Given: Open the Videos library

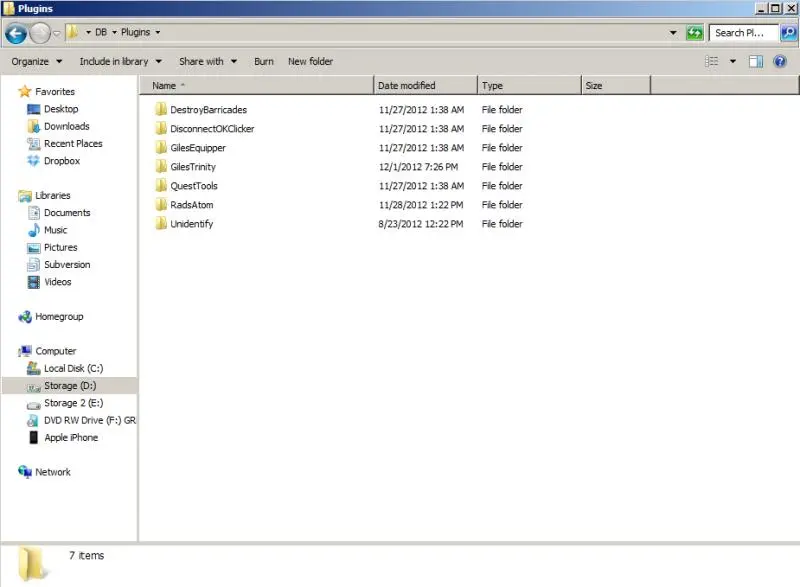Looking at the screenshot, I should click(57, 283).
